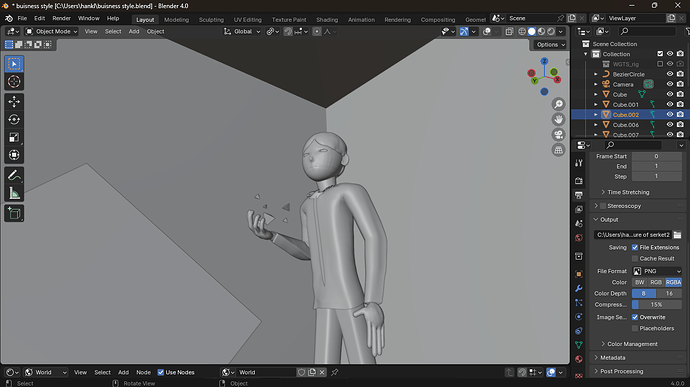
Task: Switch to rendered viewport shading
Action: click(x=551, y=32)
